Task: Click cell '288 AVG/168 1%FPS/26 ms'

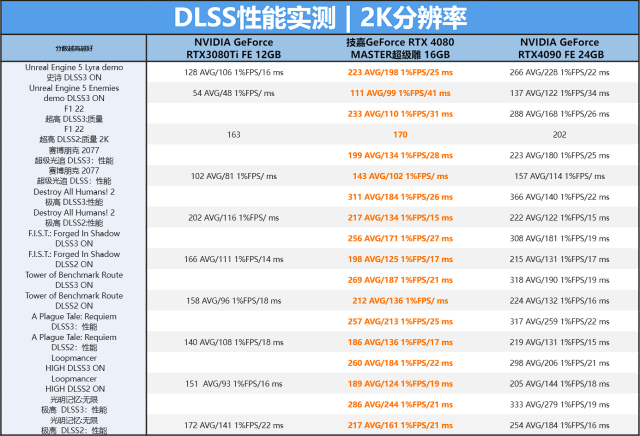Action: pos(560,114)
